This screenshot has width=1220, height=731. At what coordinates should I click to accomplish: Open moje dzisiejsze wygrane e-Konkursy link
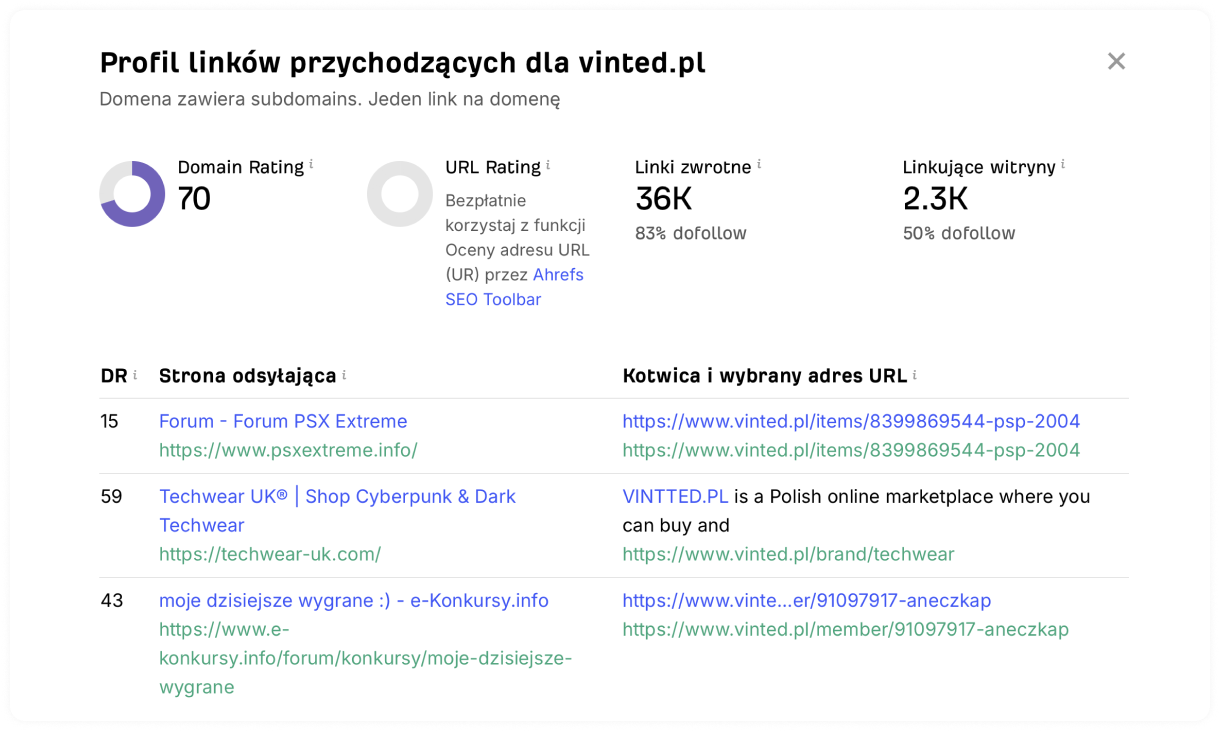[x=354, y=600]
